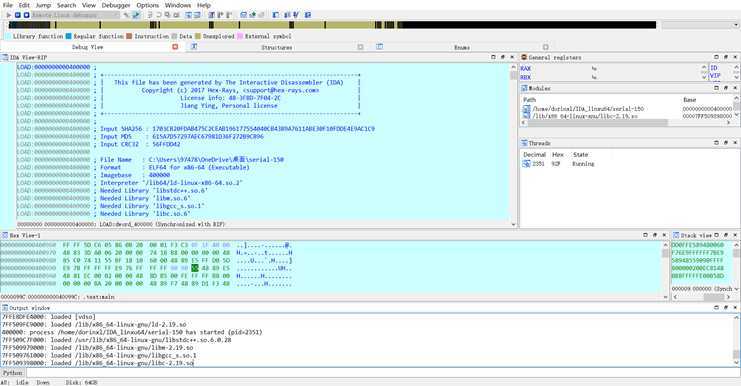This screenshot has height=386, width=741.
Task: Click the Regular function legend color swatch
Action: point(69,36)
